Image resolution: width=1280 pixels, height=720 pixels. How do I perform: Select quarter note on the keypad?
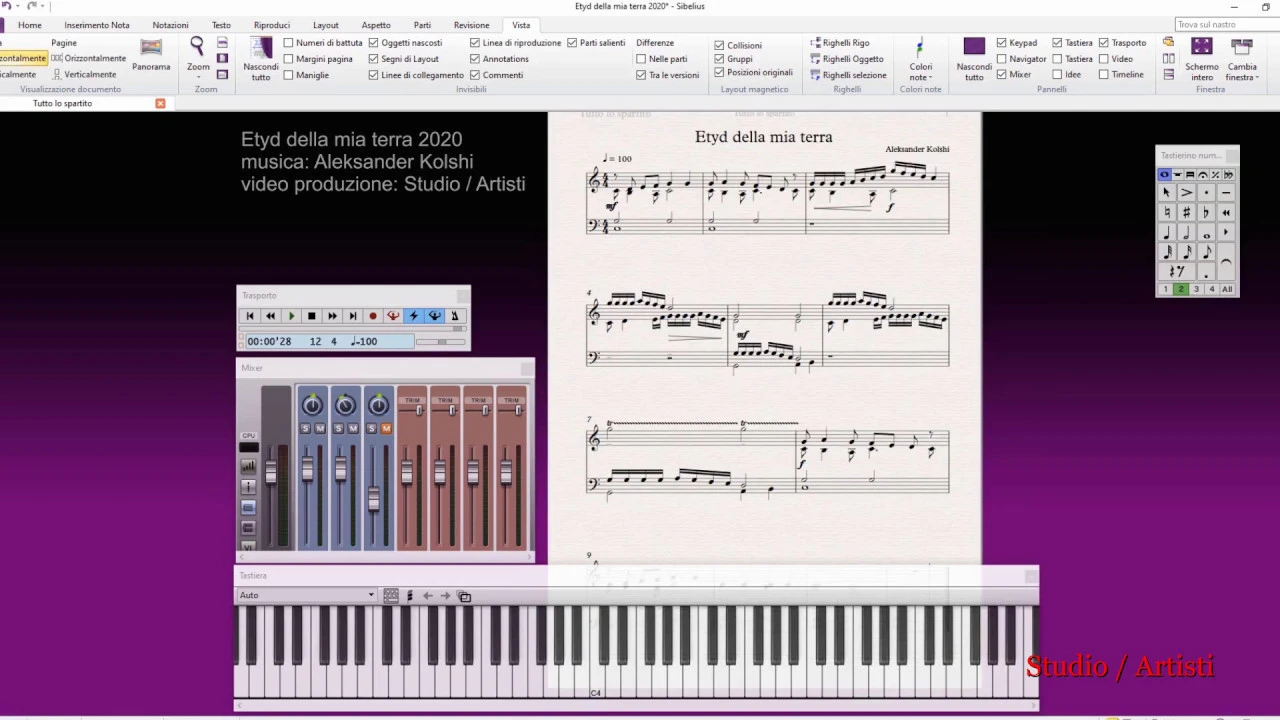click(x=1166, y=233)
